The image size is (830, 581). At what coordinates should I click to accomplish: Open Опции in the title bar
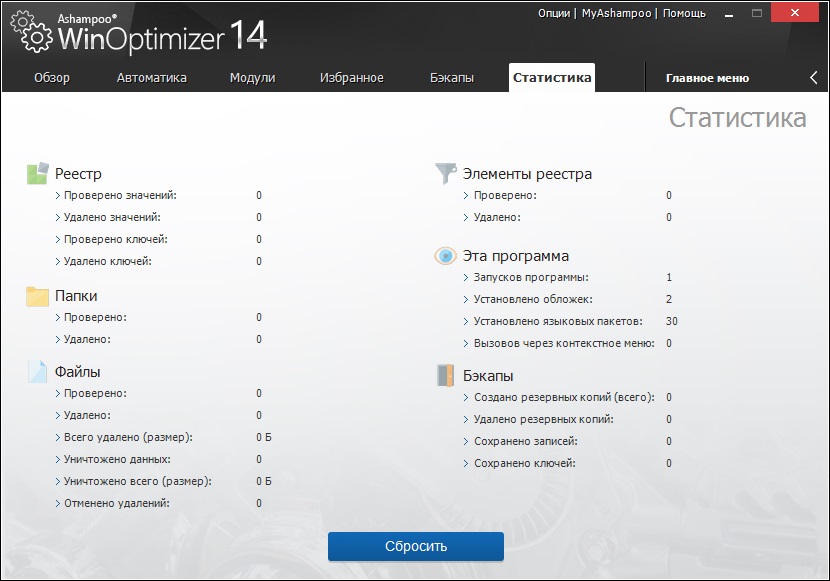[x=554, y=13]
